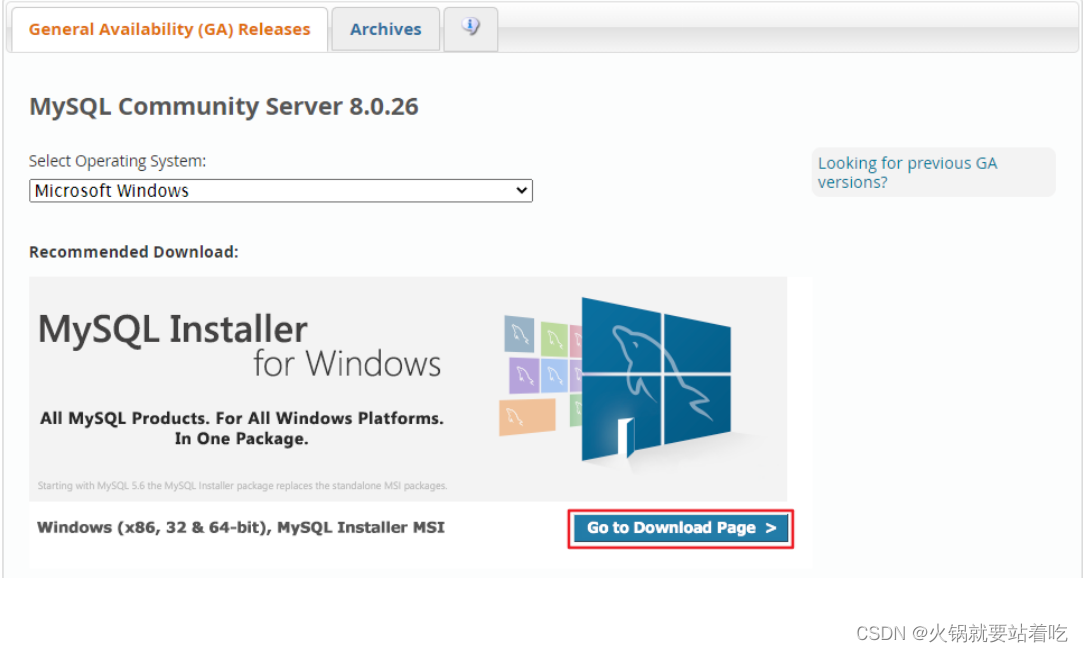This screenshot has width=1083, height=652.
Task: Follow the Looking for previous GA versions link
Action: 907,173
